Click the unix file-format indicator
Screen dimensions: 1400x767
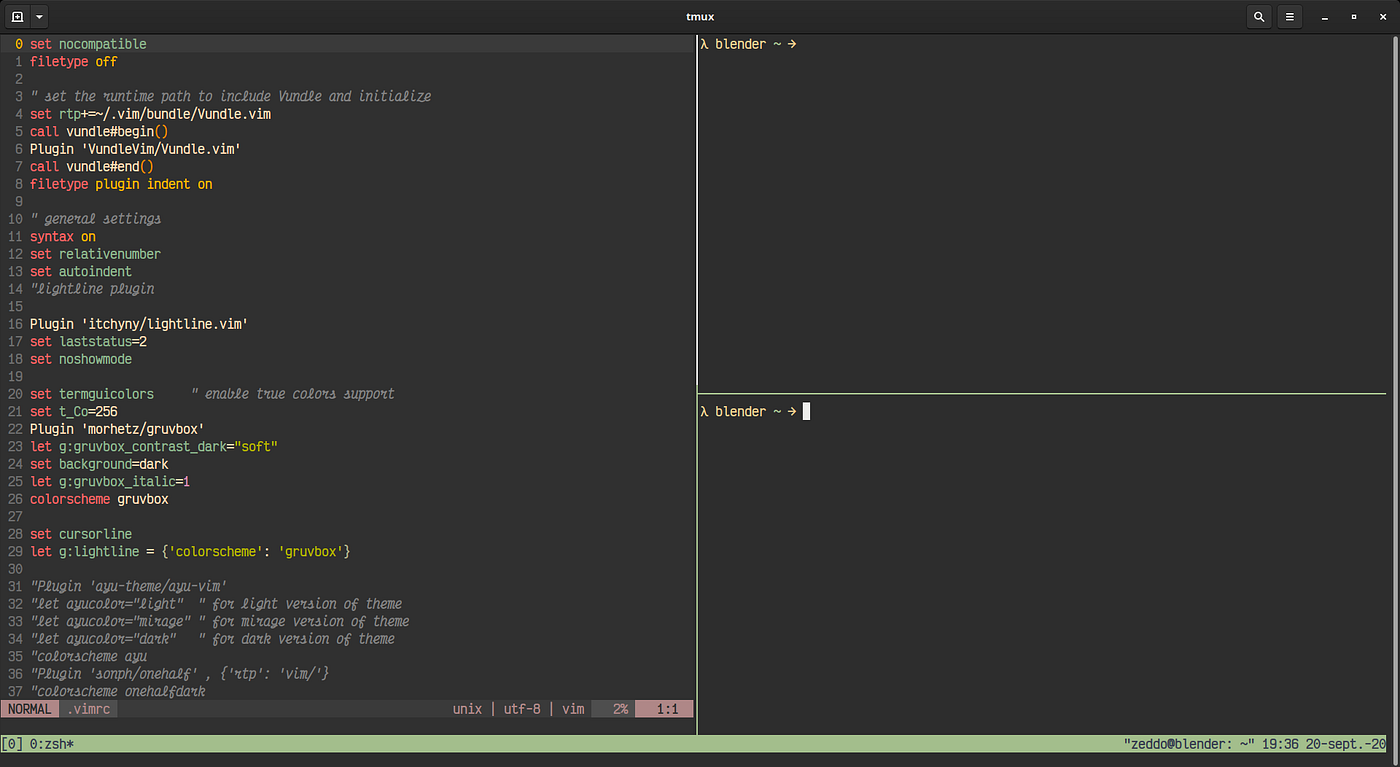[x=466, y=708]
